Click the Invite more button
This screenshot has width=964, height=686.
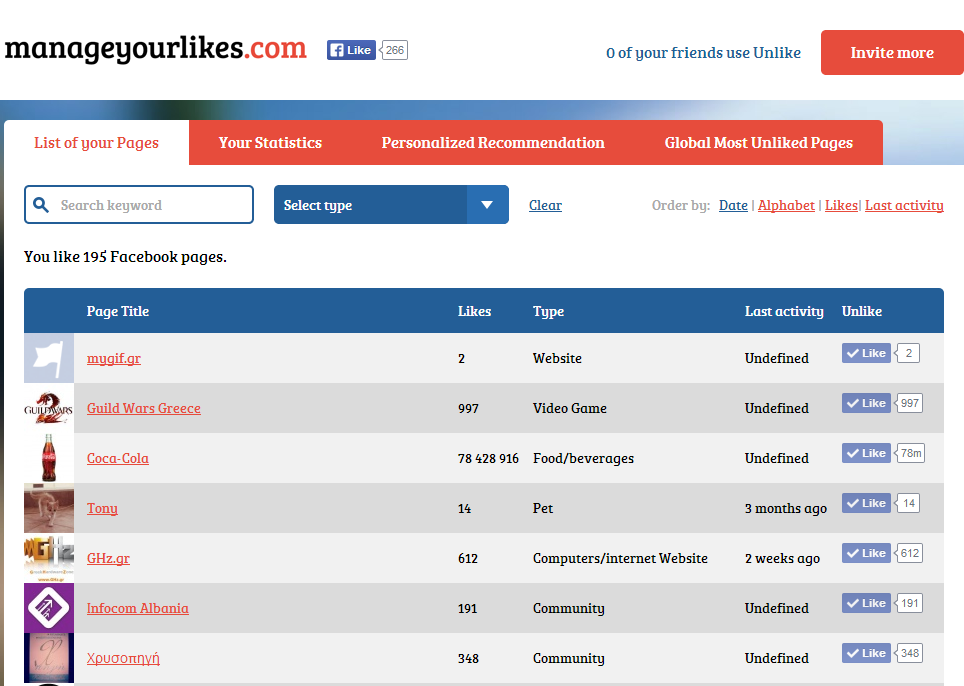(892, 53)
